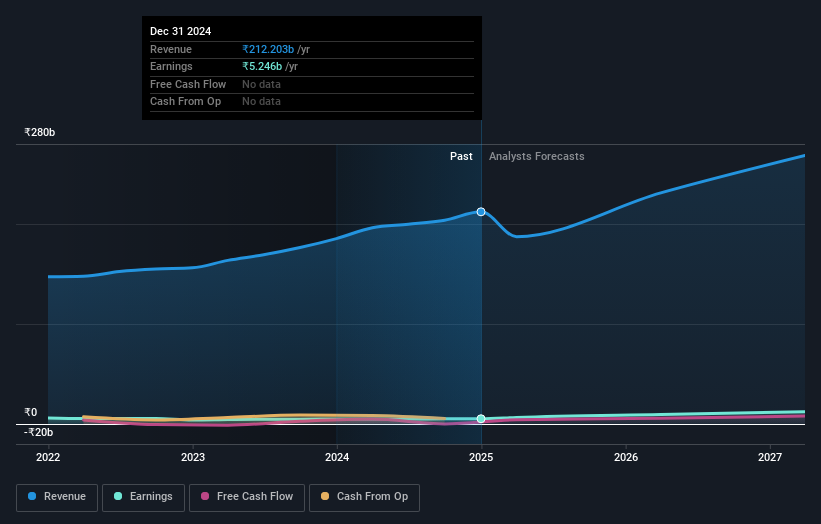Screen dimensions: 821x524
Task: Click the 2022 x-axis label
Action: 48,457
